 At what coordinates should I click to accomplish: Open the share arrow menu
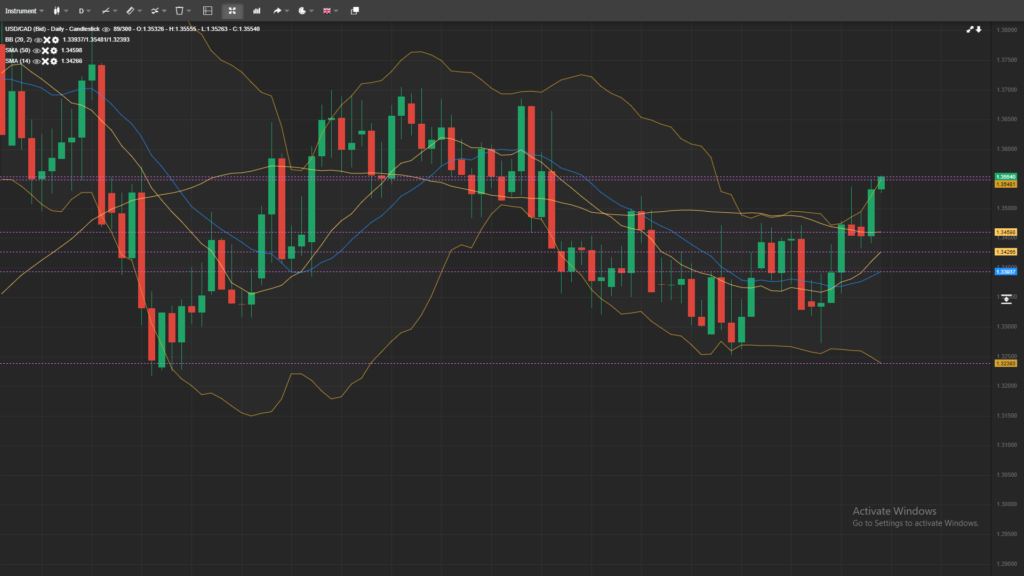tap(280, 10)
